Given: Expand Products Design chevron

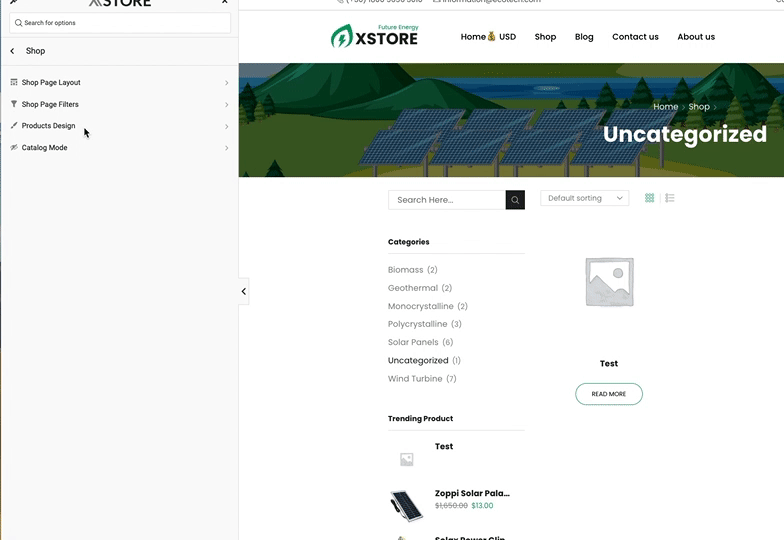Looking at the screenshot, I should coord(226,126).
